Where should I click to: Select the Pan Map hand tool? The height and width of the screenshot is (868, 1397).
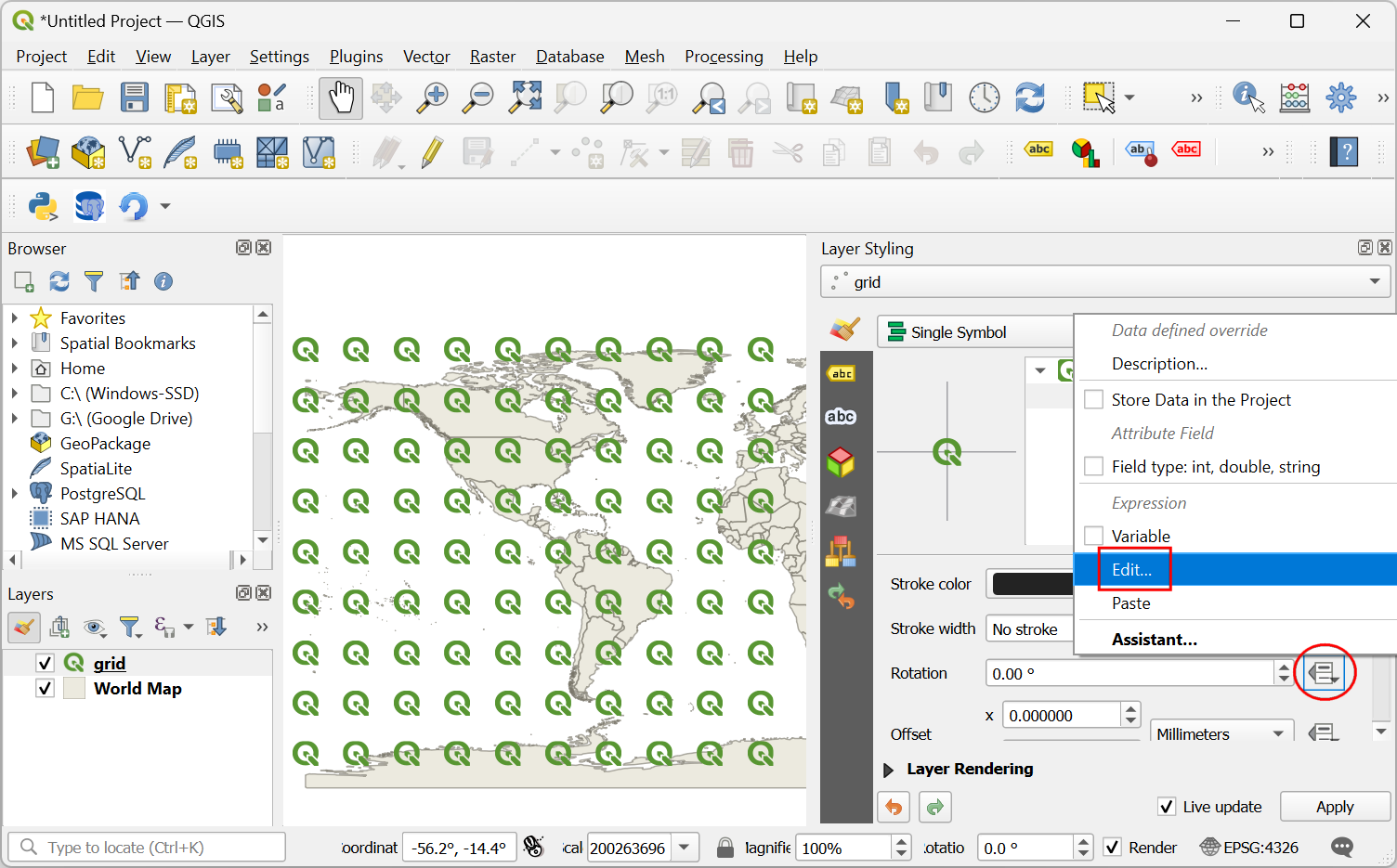(341, 98)
